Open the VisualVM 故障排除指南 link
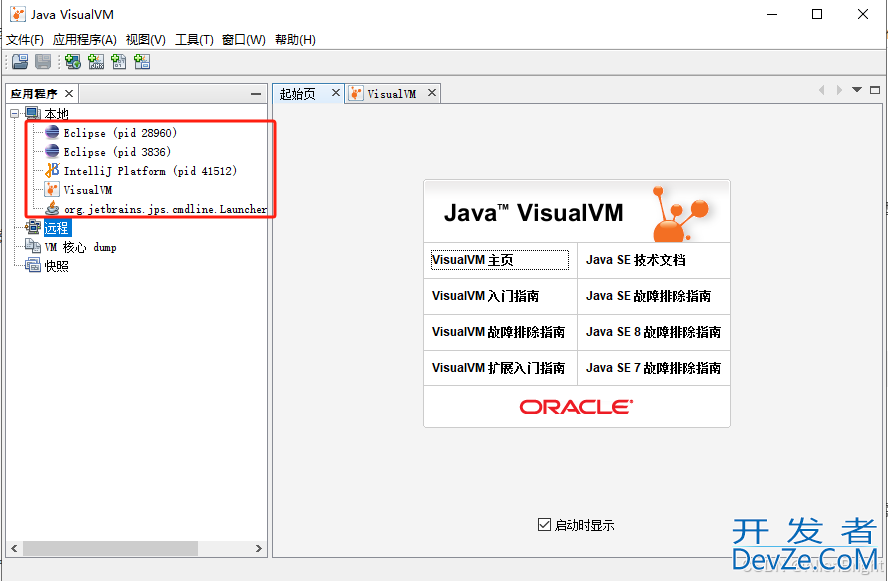888x581 pixels. [498, 332]
